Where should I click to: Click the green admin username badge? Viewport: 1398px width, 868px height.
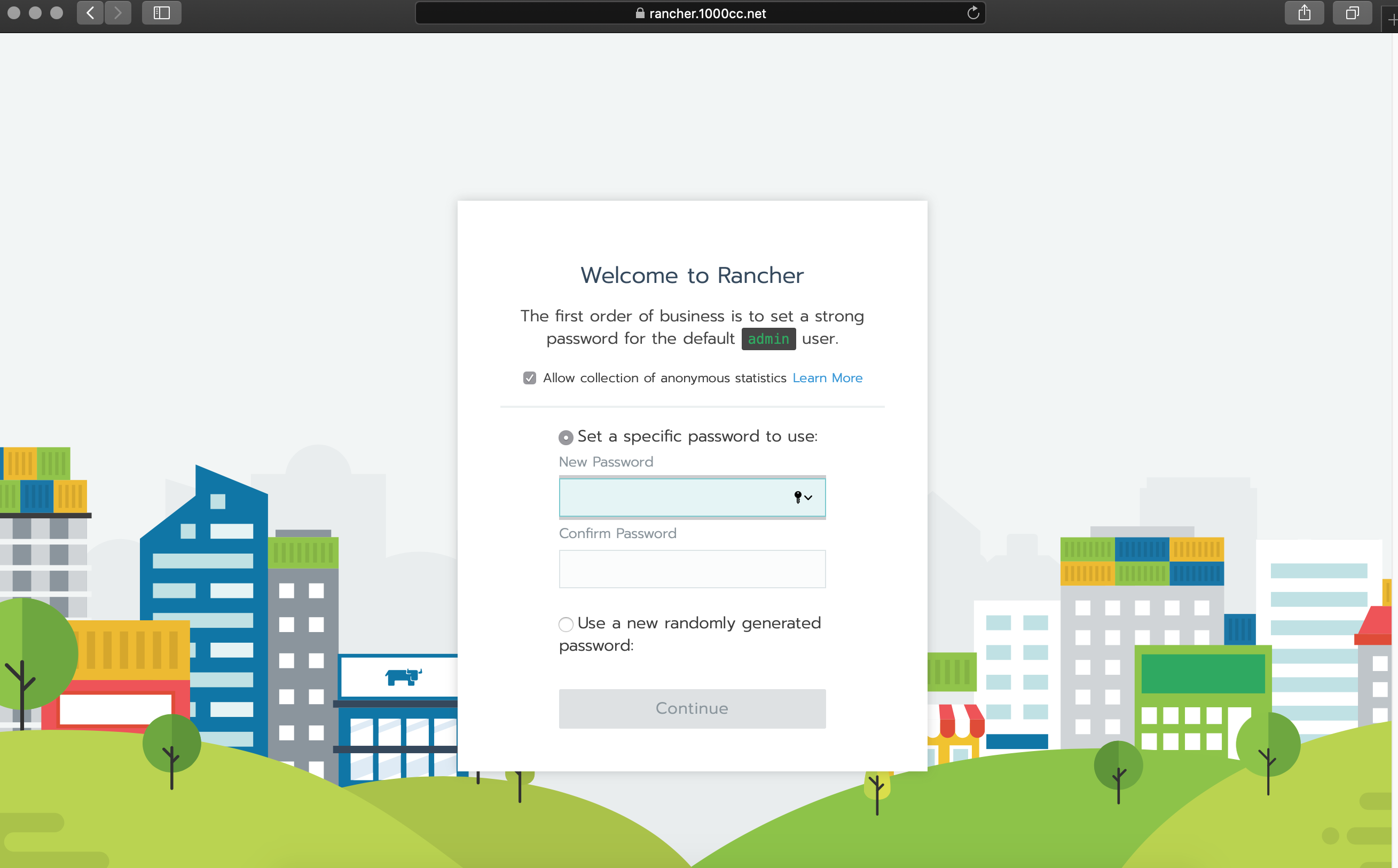click(768, 338)
